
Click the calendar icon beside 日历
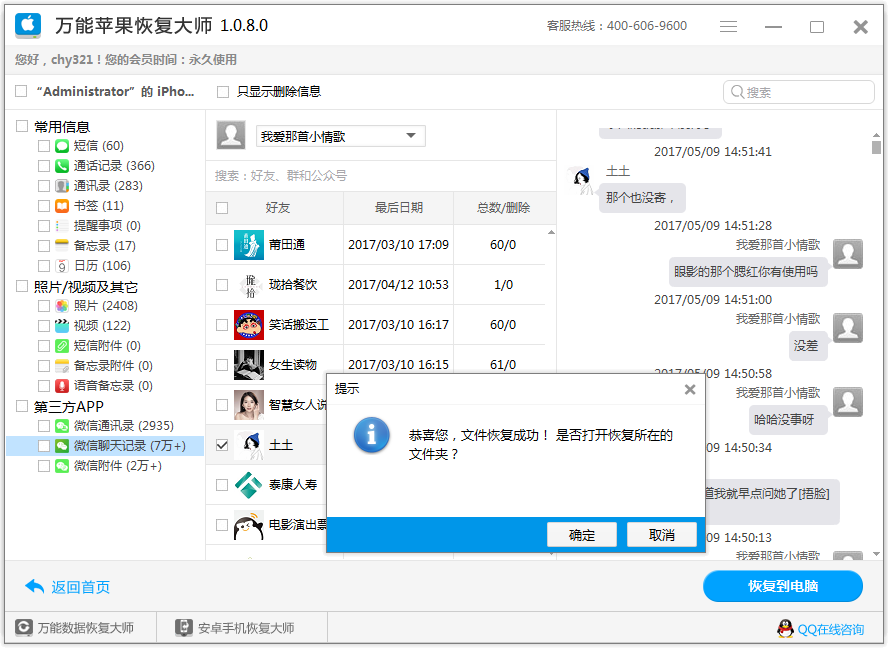click(62, 266)
